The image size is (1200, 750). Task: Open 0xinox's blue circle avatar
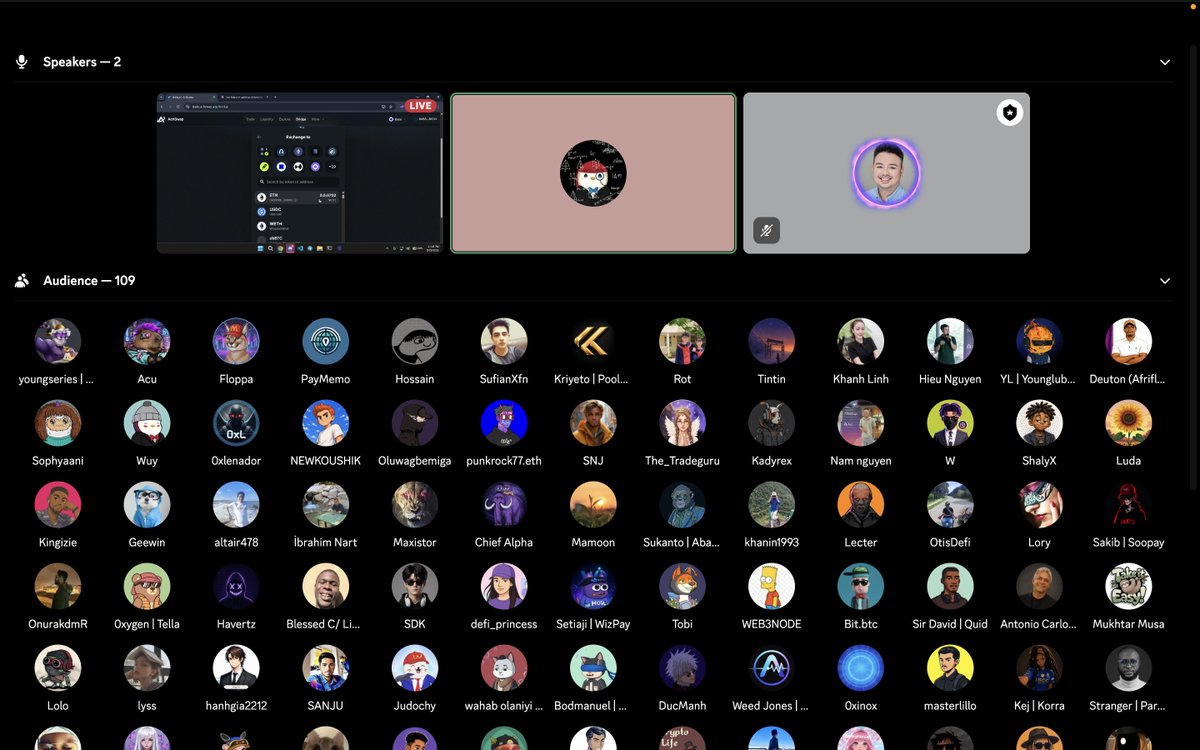click(861, 669)
